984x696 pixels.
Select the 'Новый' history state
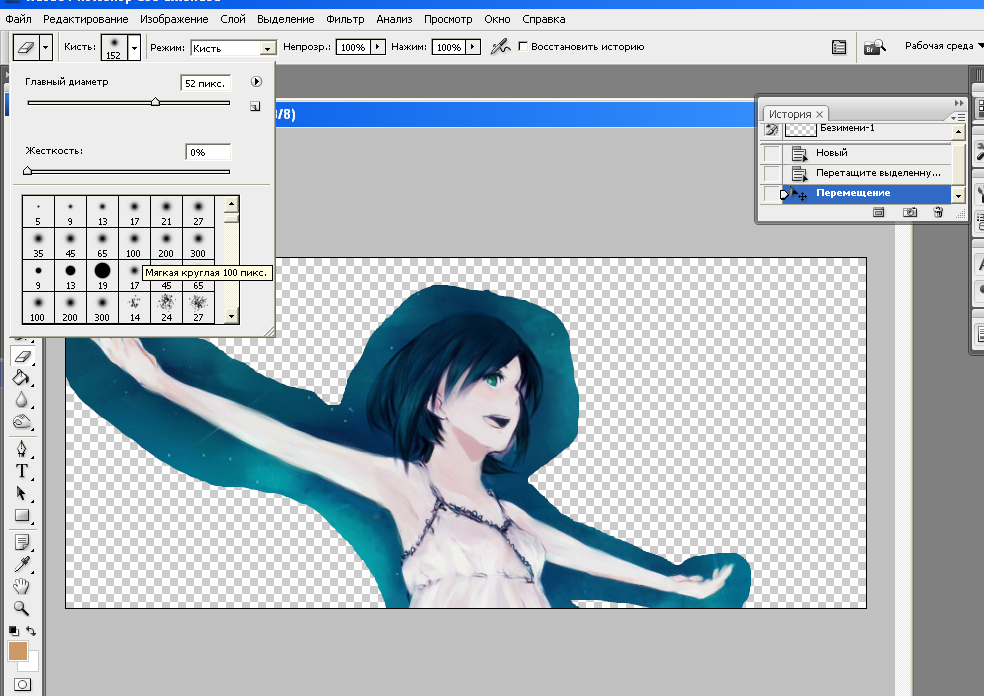tap(831, 153)
